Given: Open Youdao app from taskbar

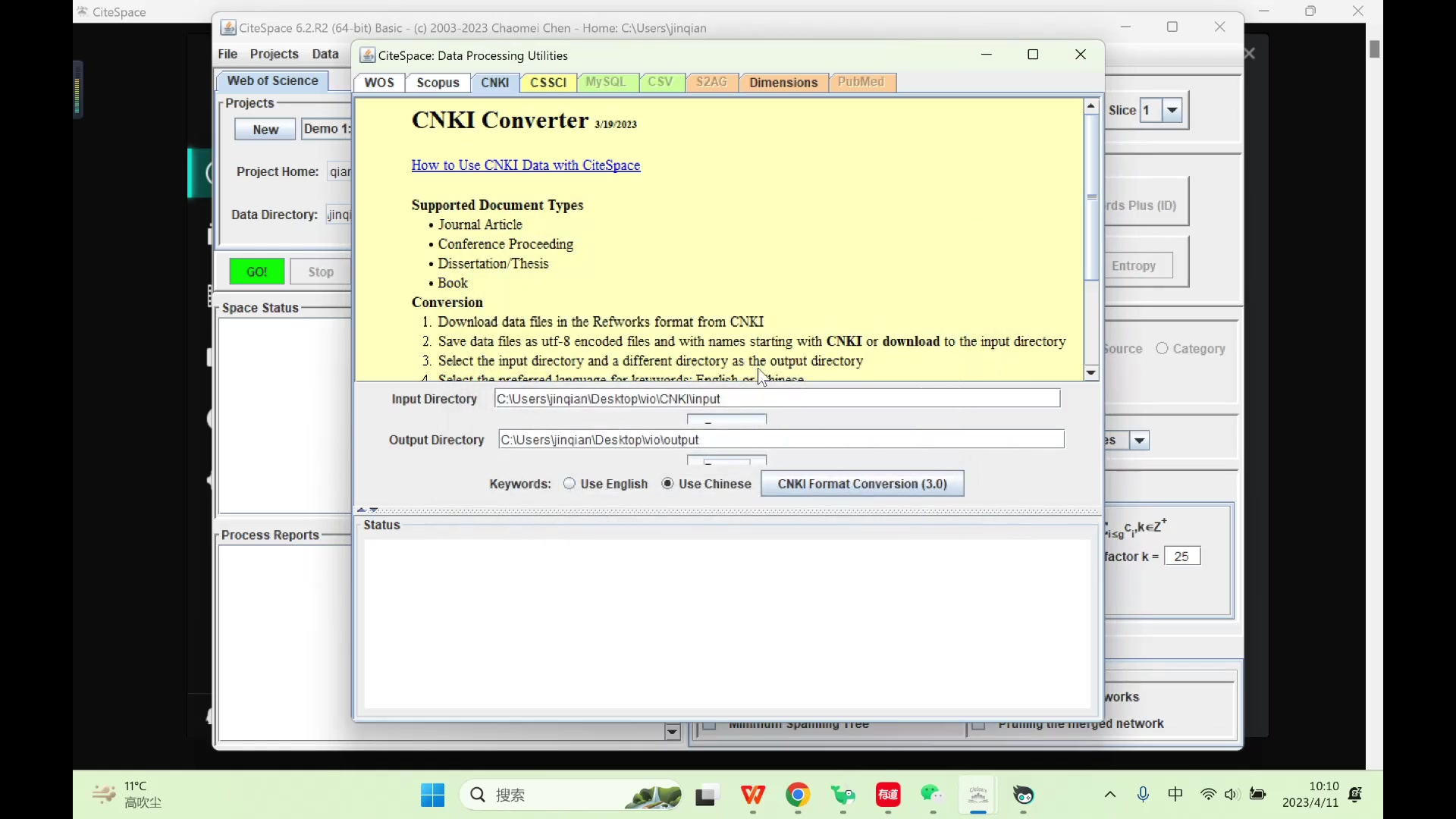Looking at the screenshot, I should 888,795.
